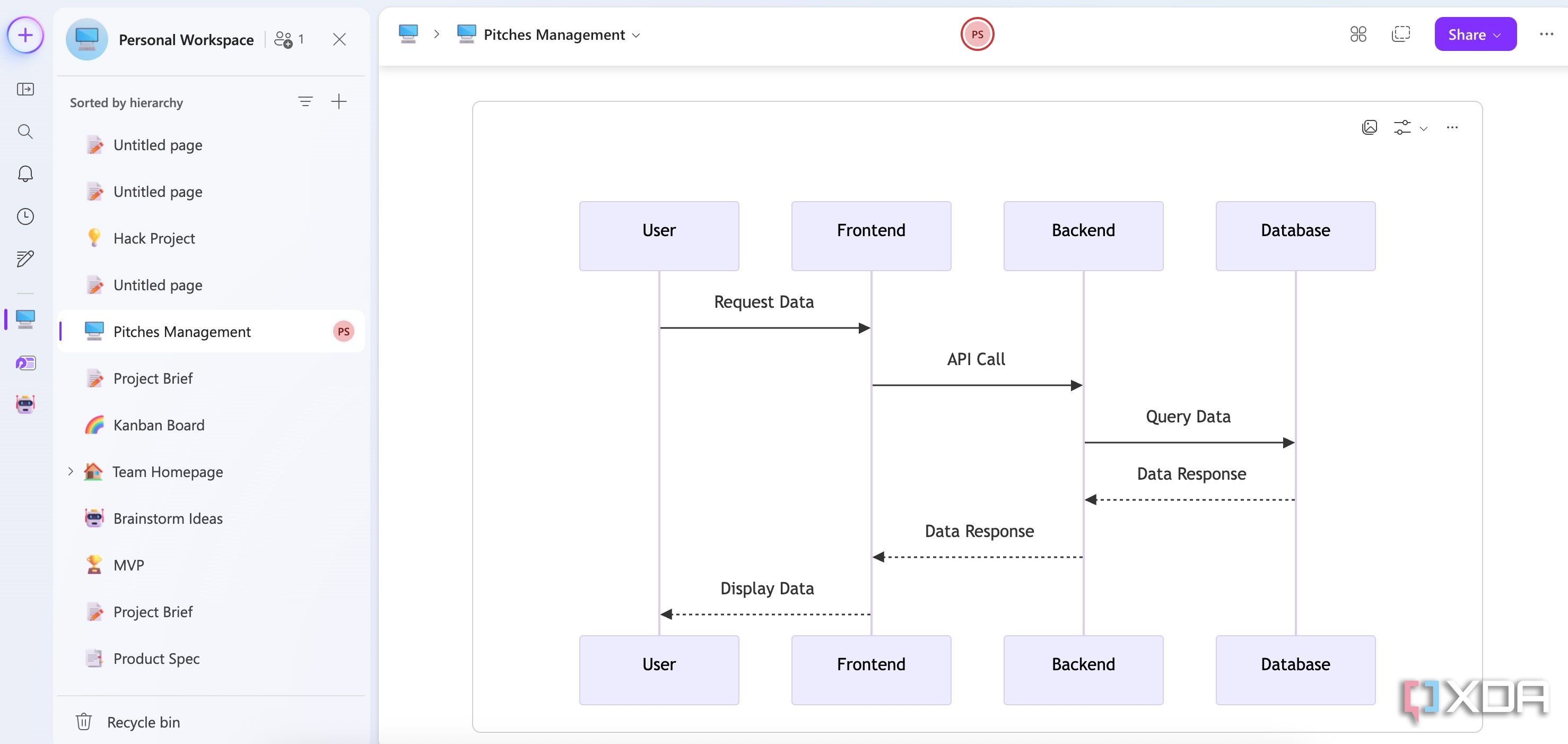This screenshot has height=744, width=1568.
Task: Open search in the left sidebar
Action: coord(25,132)
